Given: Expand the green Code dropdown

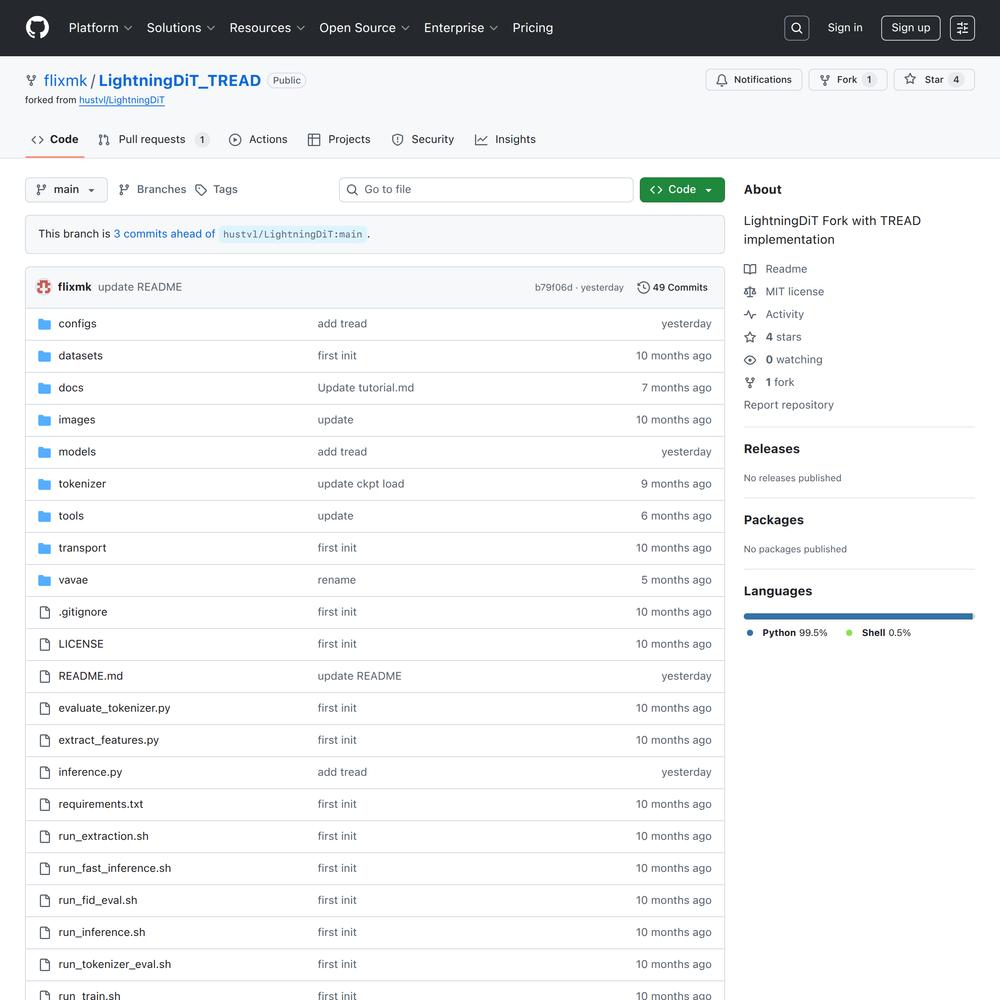Looking at the screenshot, I should tap(682, 190).
